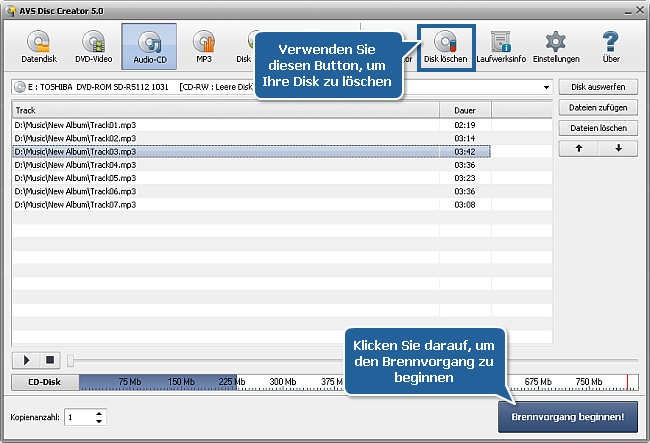Image resolution: width=650 pixels, height=443 pixels.
Task: Show the Über help dialog
Action: click(611, 47)
